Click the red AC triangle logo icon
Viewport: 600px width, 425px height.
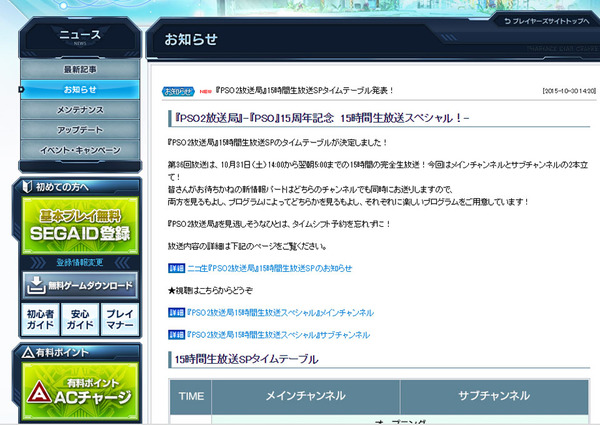[39, 392]
